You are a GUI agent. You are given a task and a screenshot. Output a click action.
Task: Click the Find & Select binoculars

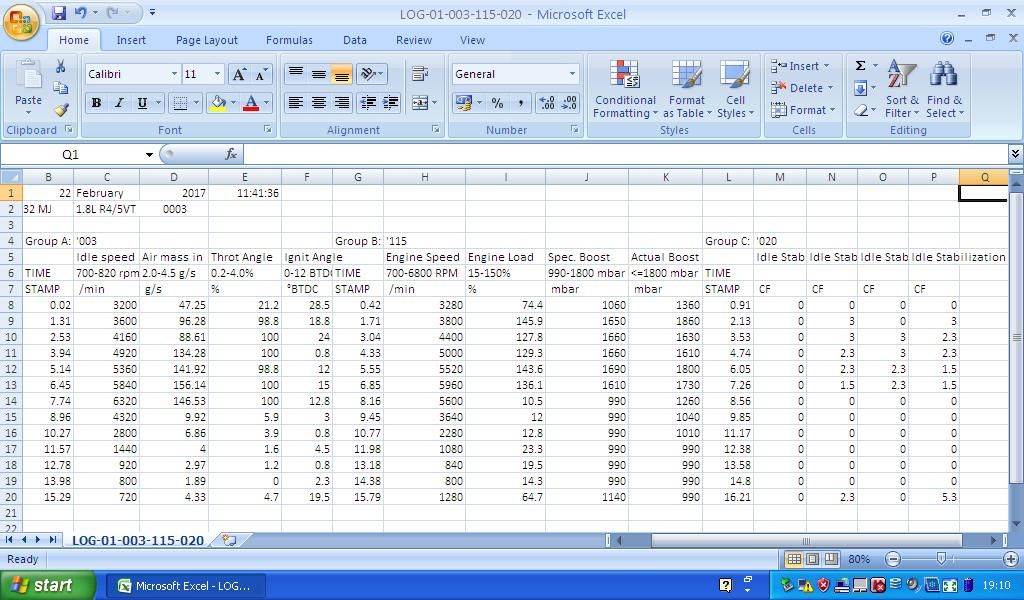pyautogui.click(x=944, y=90)
